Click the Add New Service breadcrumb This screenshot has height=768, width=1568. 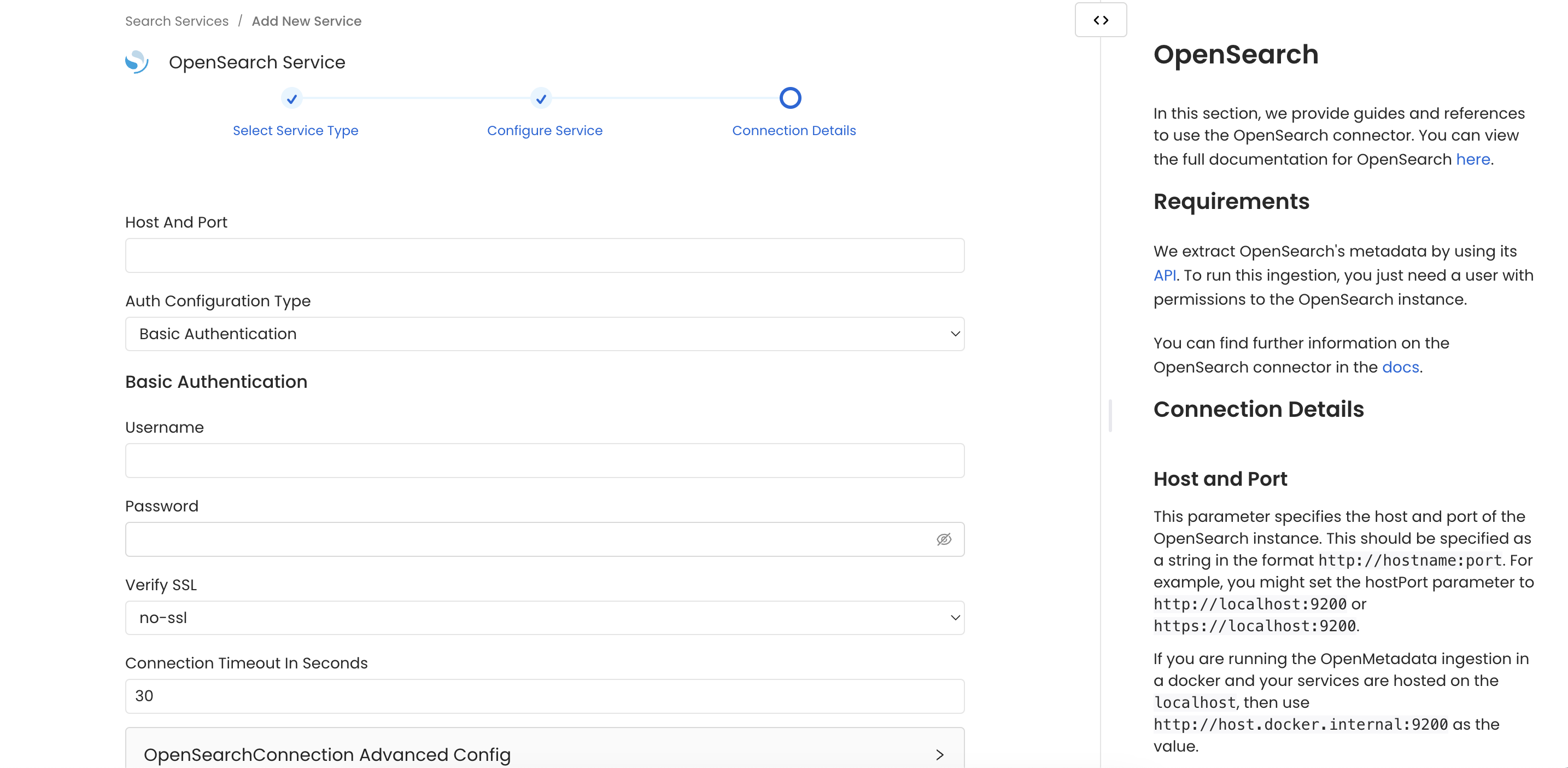point(307,21)
